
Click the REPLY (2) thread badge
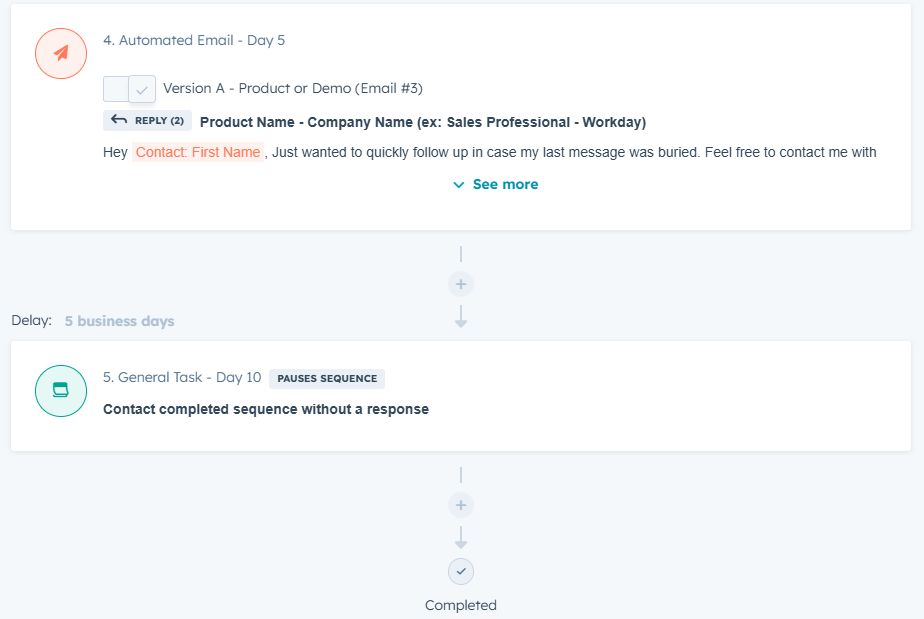click(147, 120)
